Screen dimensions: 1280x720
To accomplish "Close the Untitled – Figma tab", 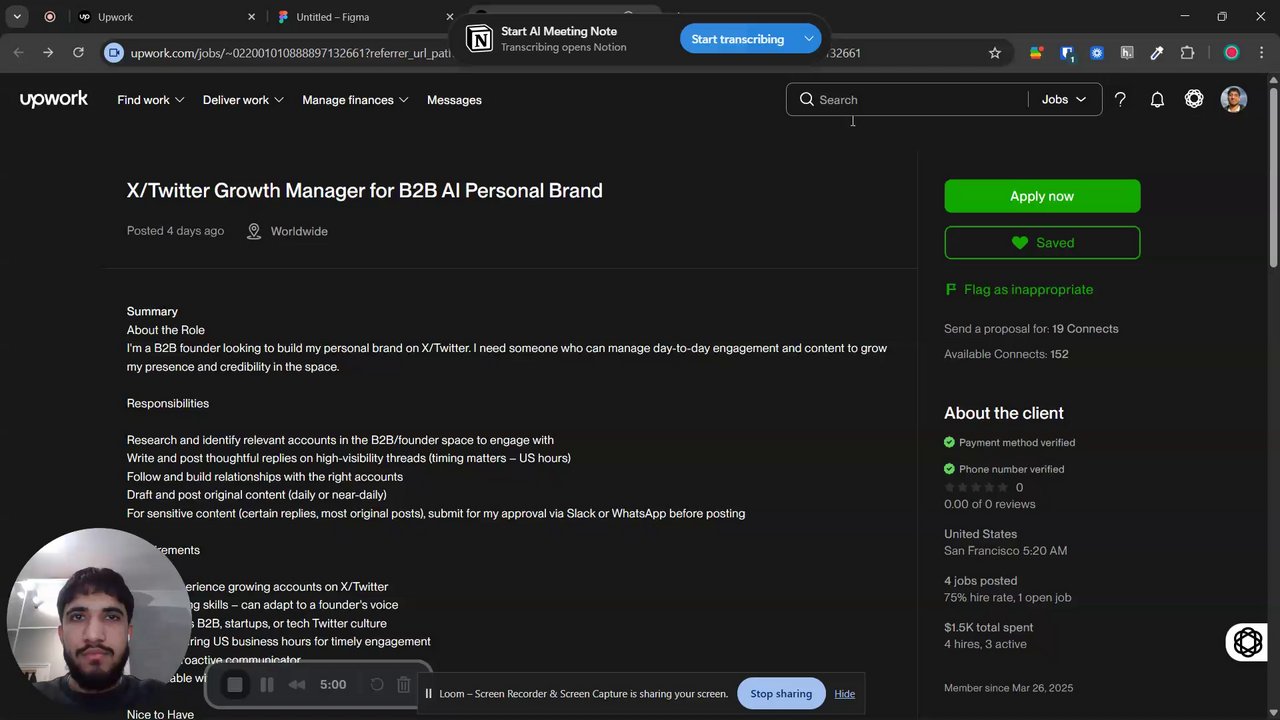I will point(449,17).
